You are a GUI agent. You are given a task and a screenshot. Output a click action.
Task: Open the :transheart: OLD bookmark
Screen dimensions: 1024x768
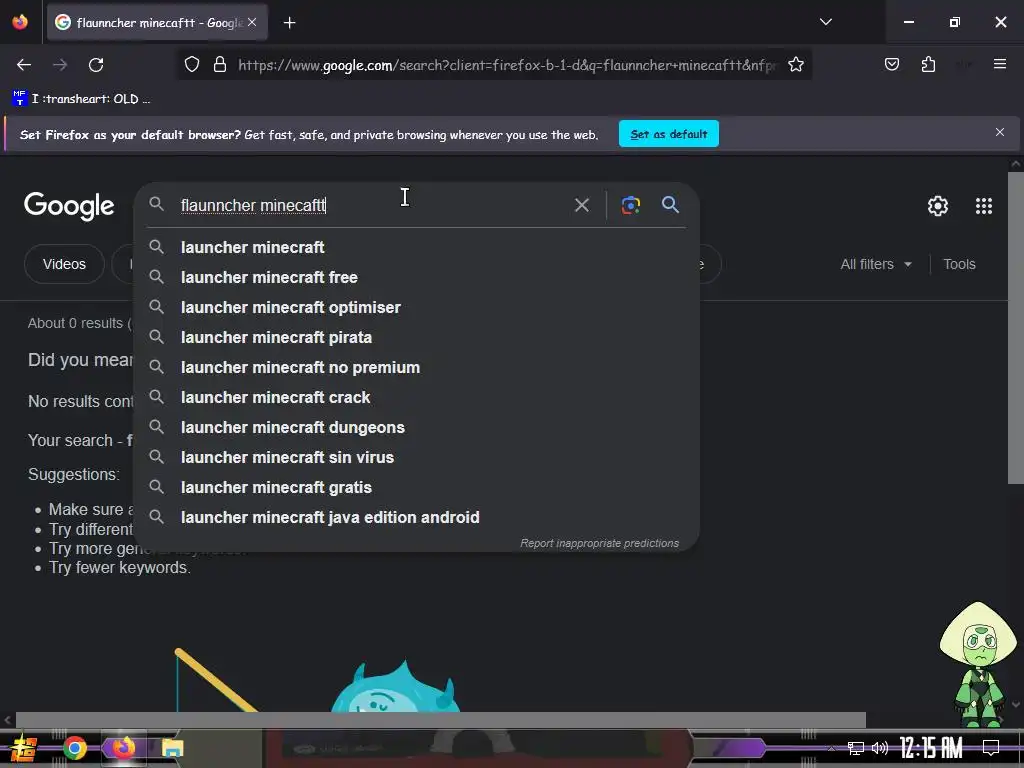click(x=82, y=99)
